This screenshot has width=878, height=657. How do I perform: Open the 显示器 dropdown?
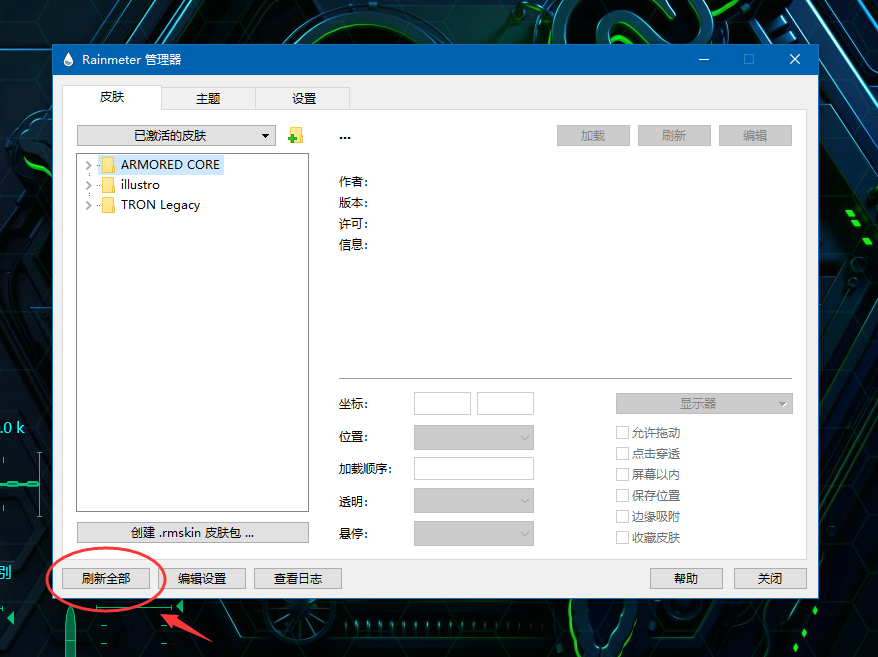[704, 403]
